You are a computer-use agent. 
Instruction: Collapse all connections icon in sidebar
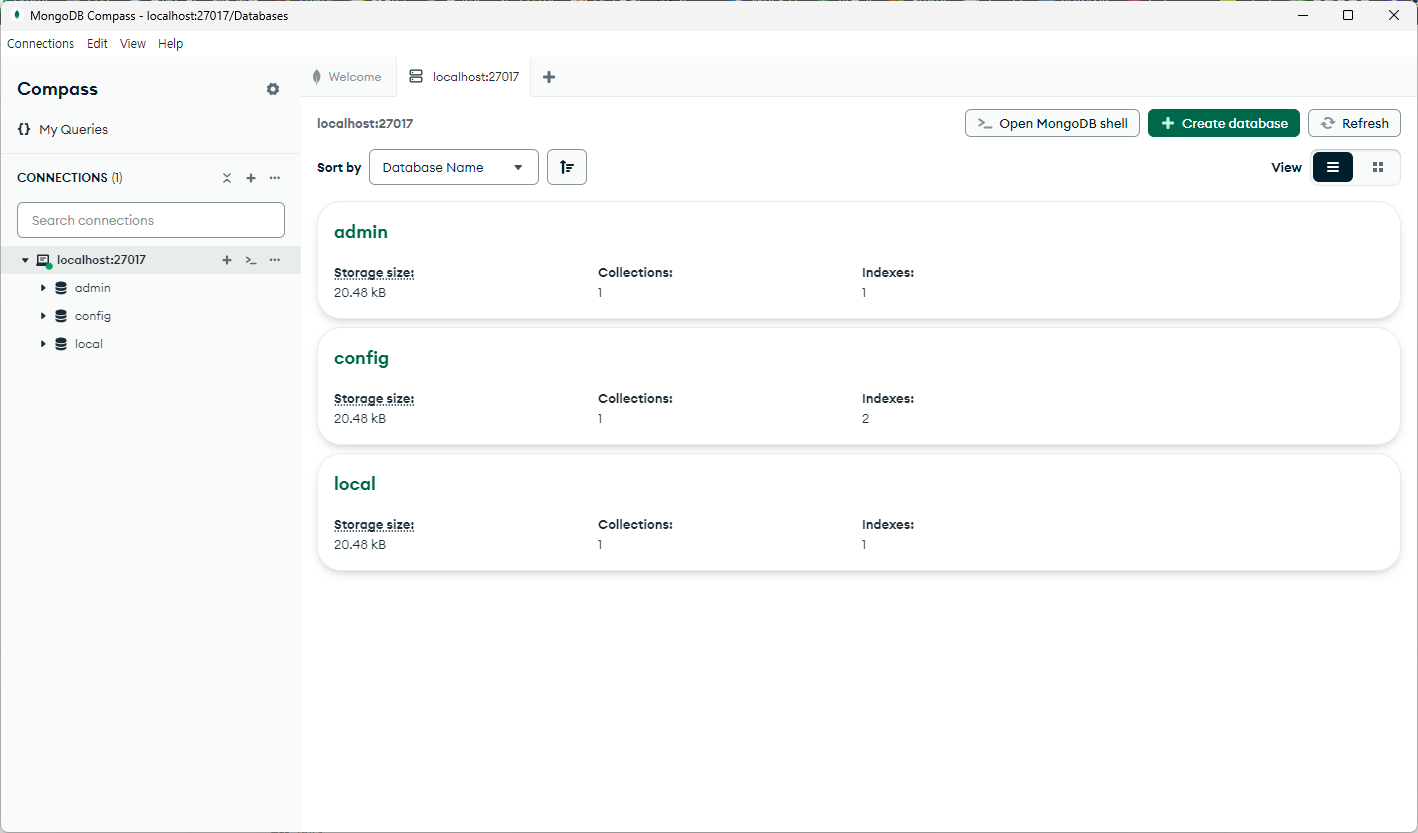point(227,178)
